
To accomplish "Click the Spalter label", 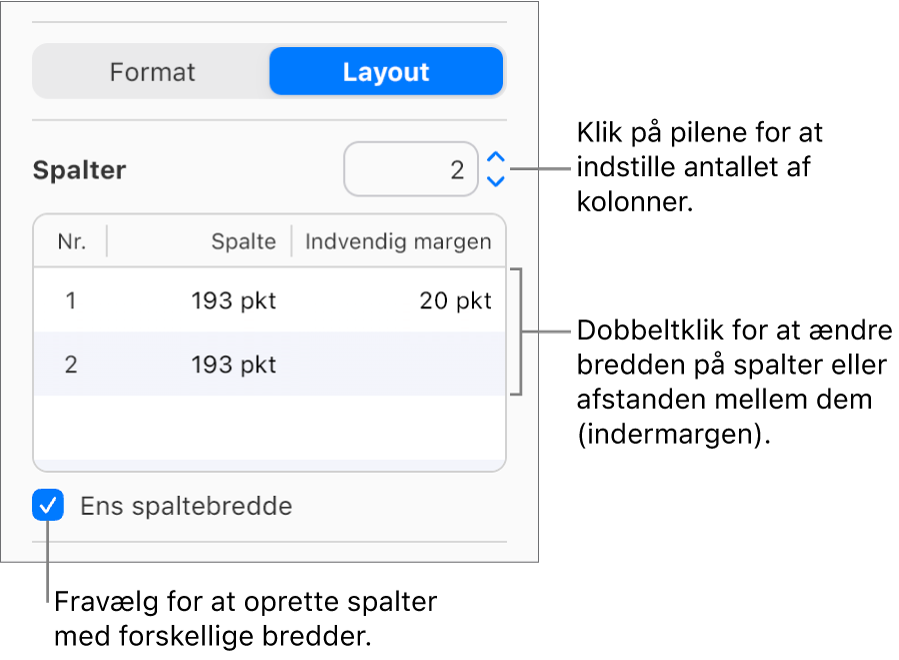I will (79, 169).
